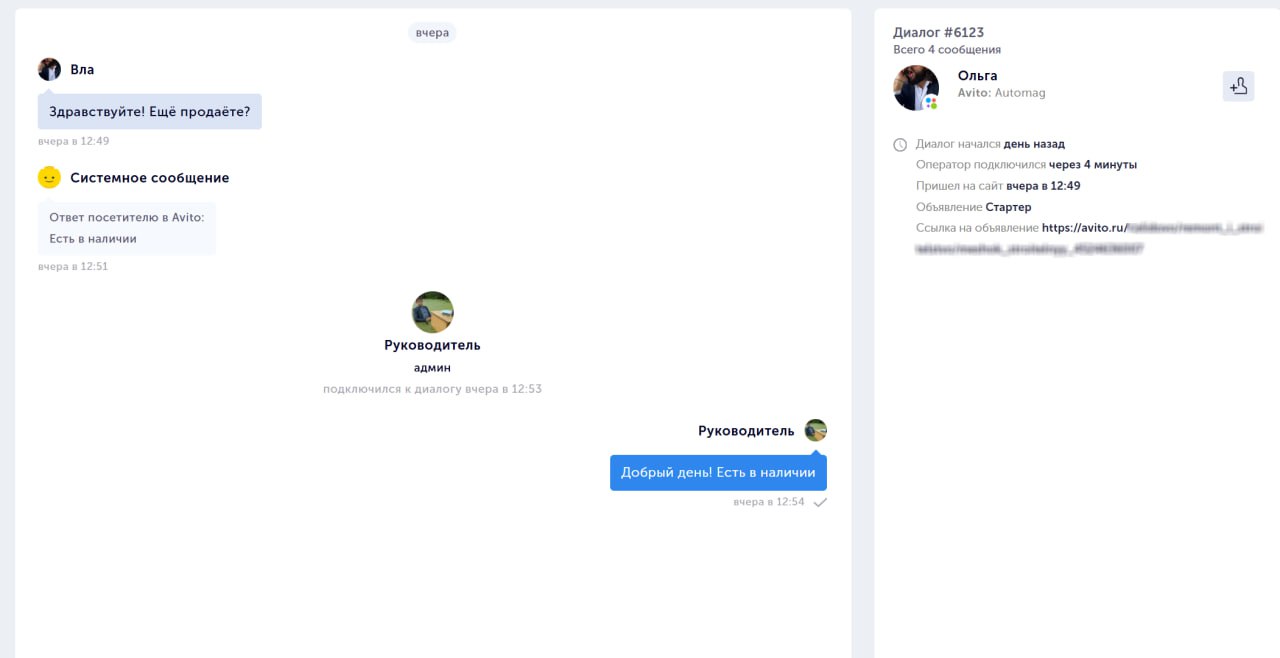Click the 'подключился к диалогу вчера в 12:53' note

432,389
